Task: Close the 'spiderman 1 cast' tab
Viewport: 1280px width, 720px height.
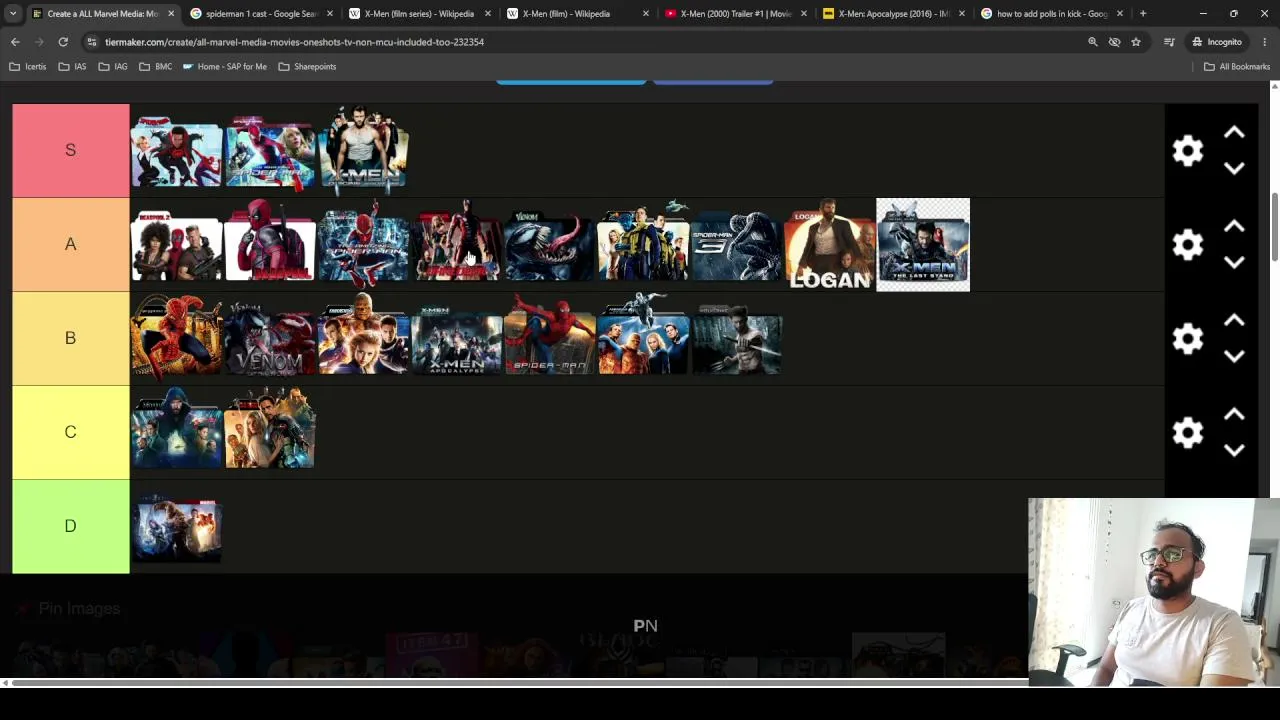Action: point(330,14)
